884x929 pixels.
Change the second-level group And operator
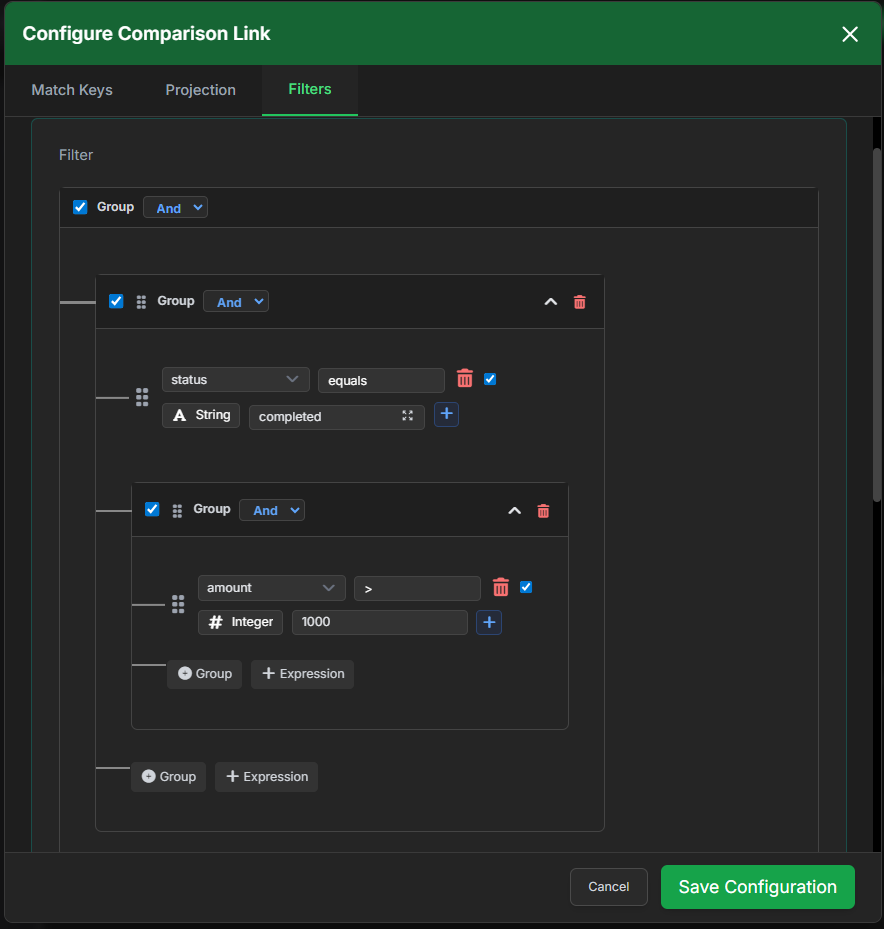click(x=236, y=302)
